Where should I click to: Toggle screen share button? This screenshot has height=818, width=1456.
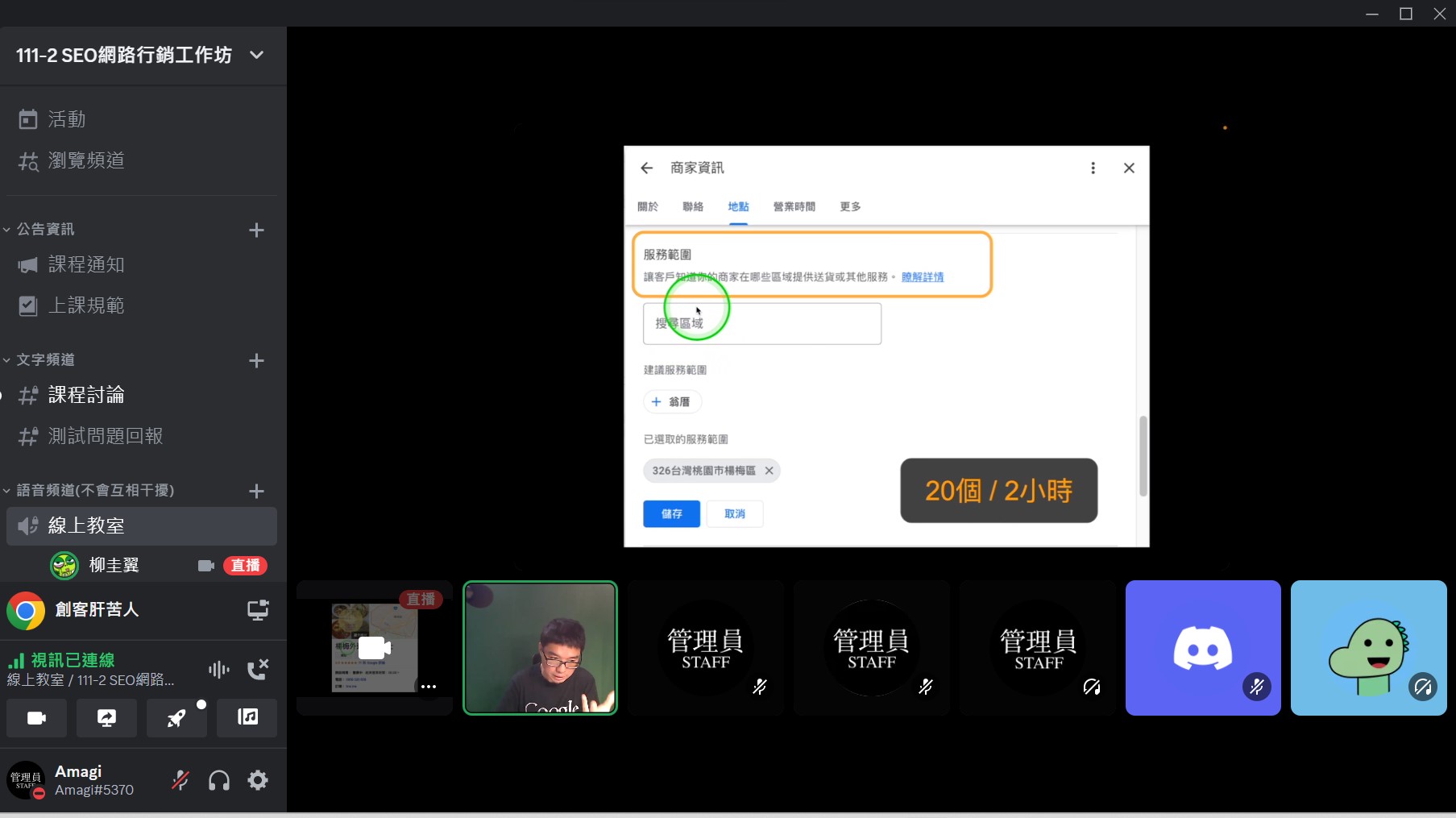pyautogui.click(x=106, y=717)
